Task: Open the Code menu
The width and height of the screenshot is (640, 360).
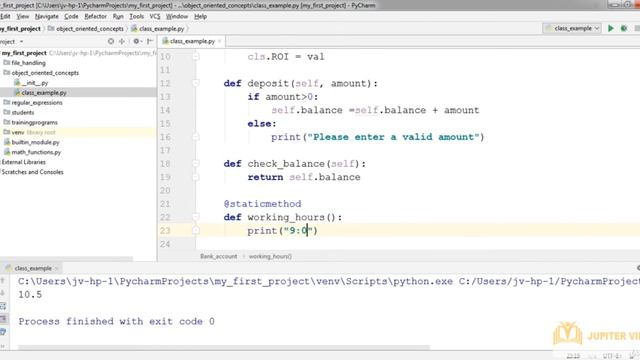Action: 71,16
